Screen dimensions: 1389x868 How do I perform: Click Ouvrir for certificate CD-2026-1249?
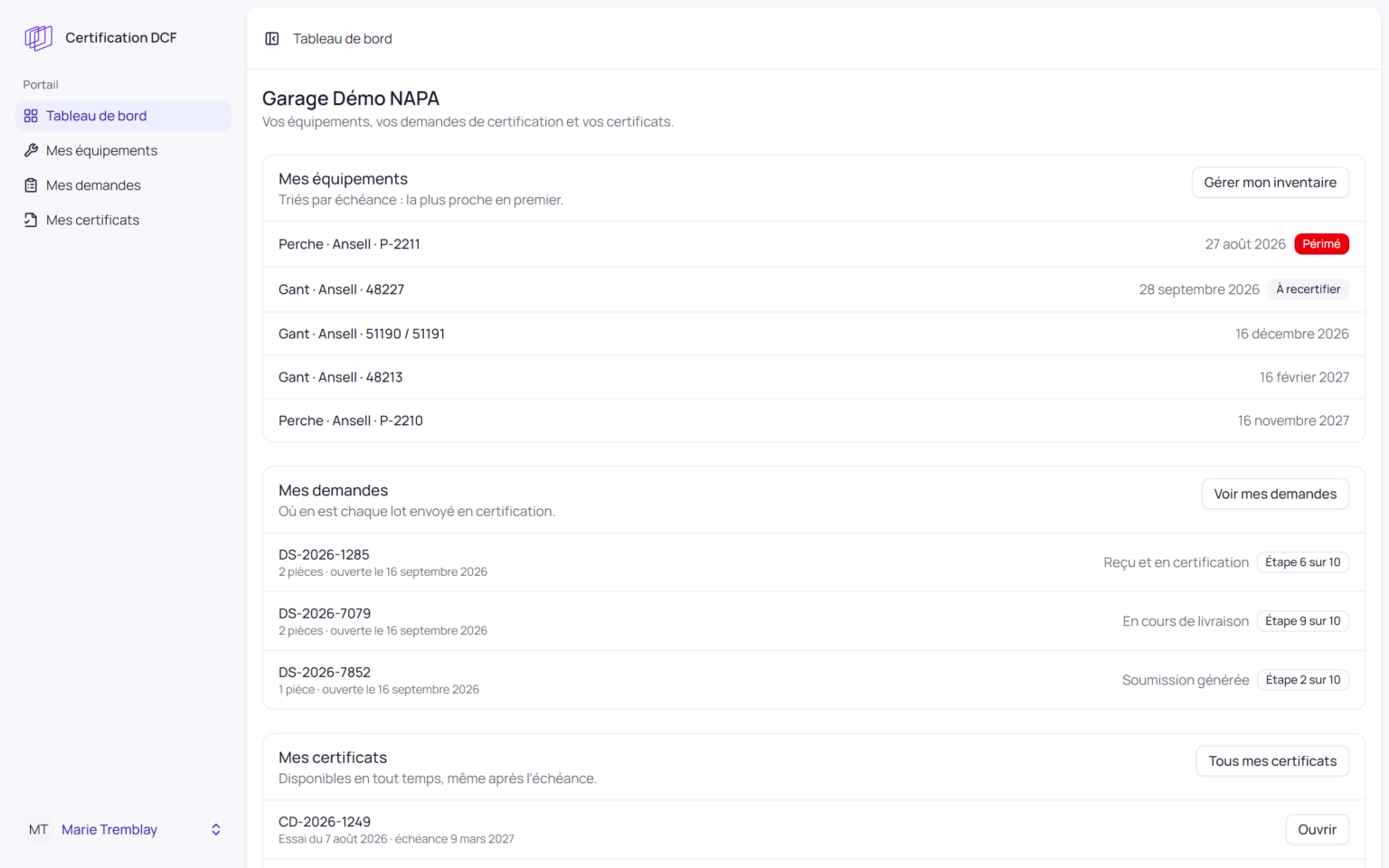(x=1318, y=830)
